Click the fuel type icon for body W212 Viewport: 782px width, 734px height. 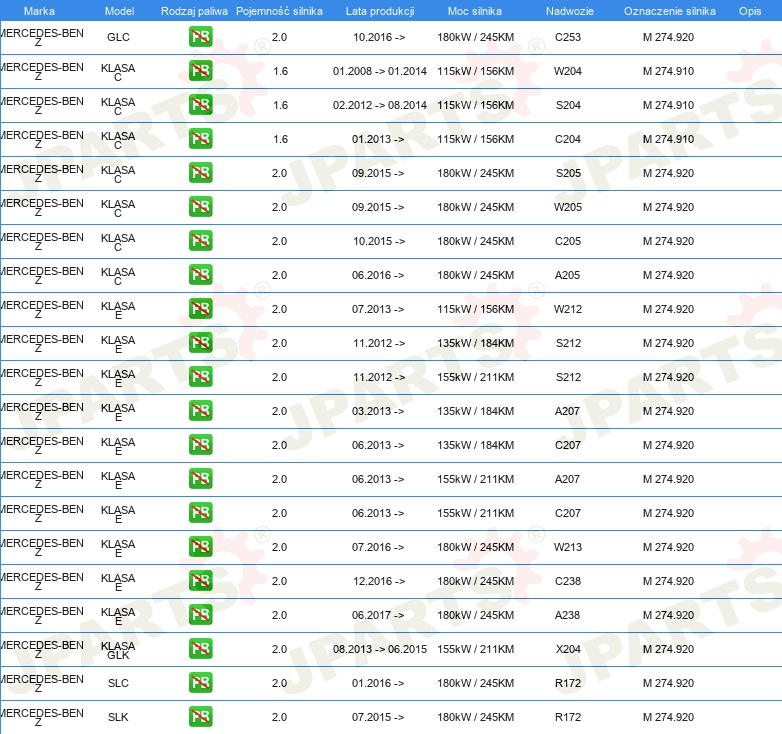(200, 310)
